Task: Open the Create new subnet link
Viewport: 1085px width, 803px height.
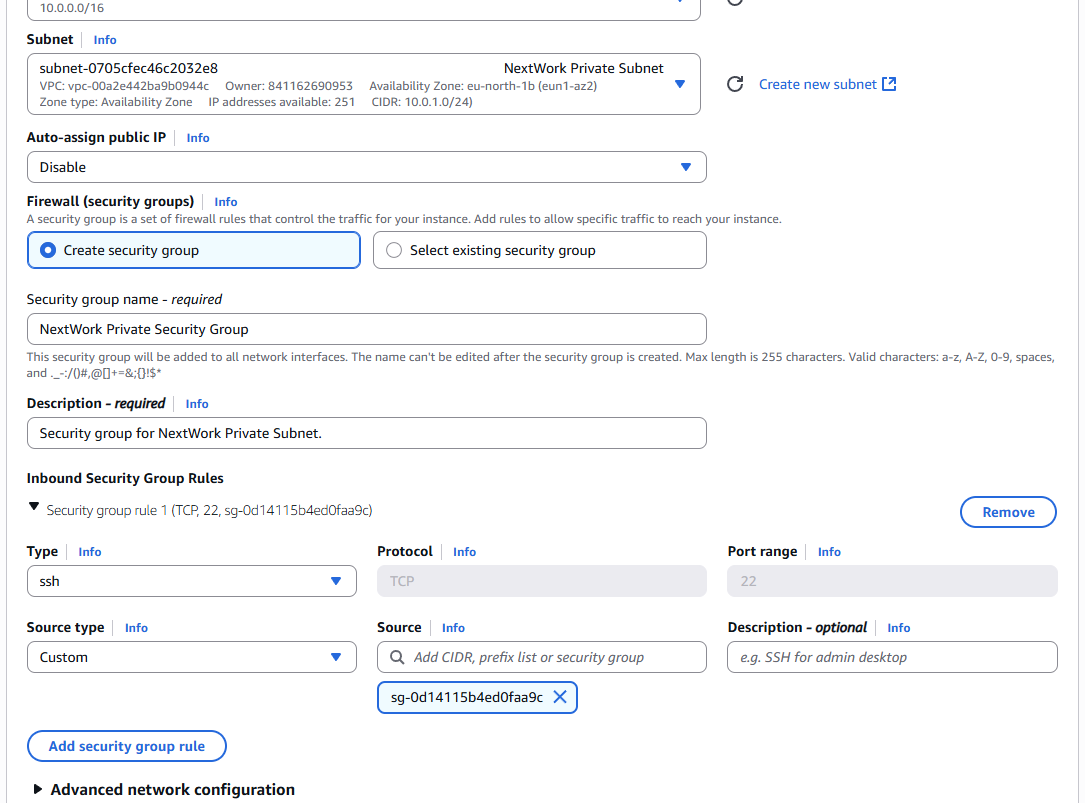Action: [827, 85]
